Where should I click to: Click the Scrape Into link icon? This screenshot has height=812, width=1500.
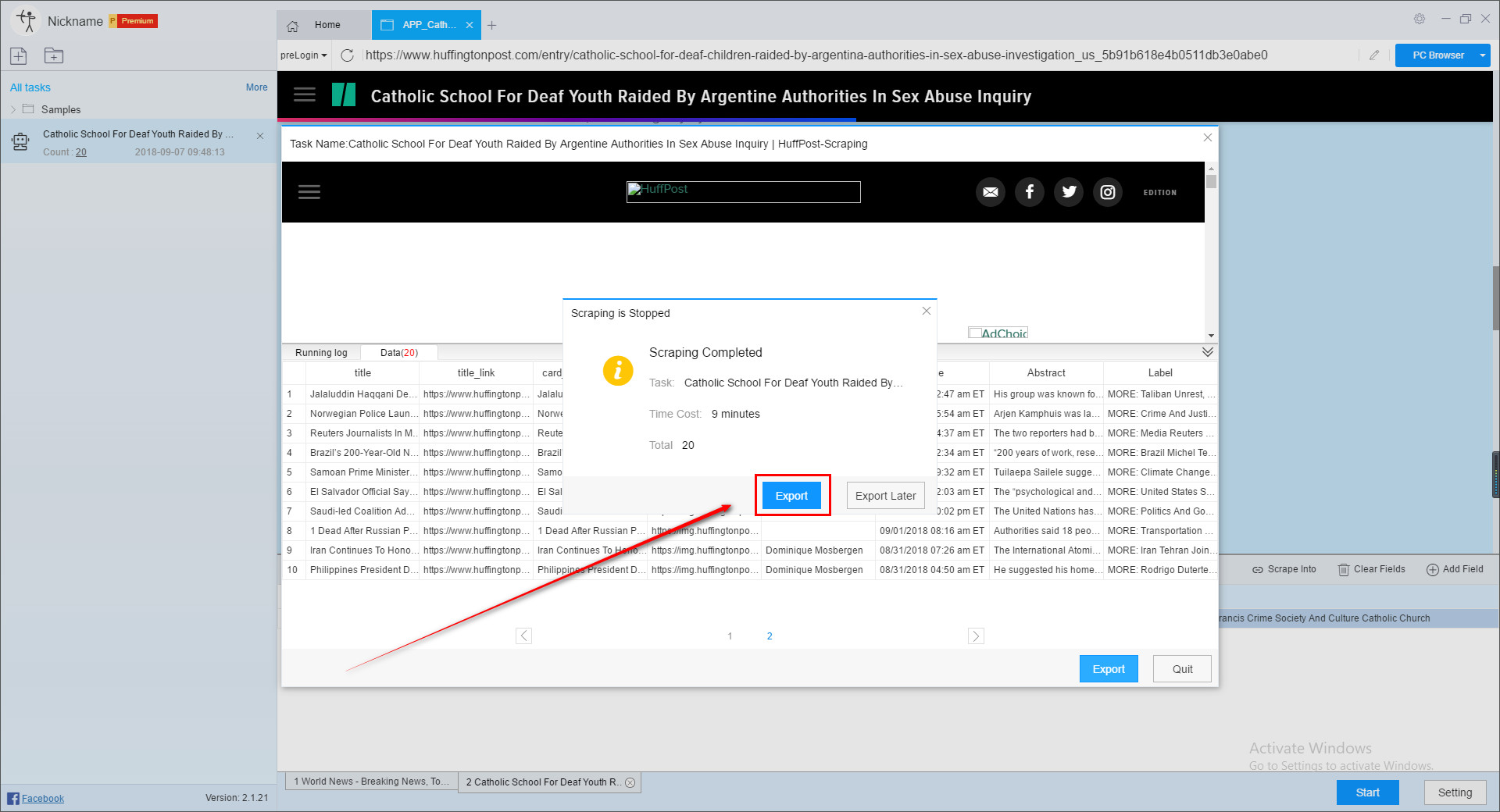(x=1258, y=570)
